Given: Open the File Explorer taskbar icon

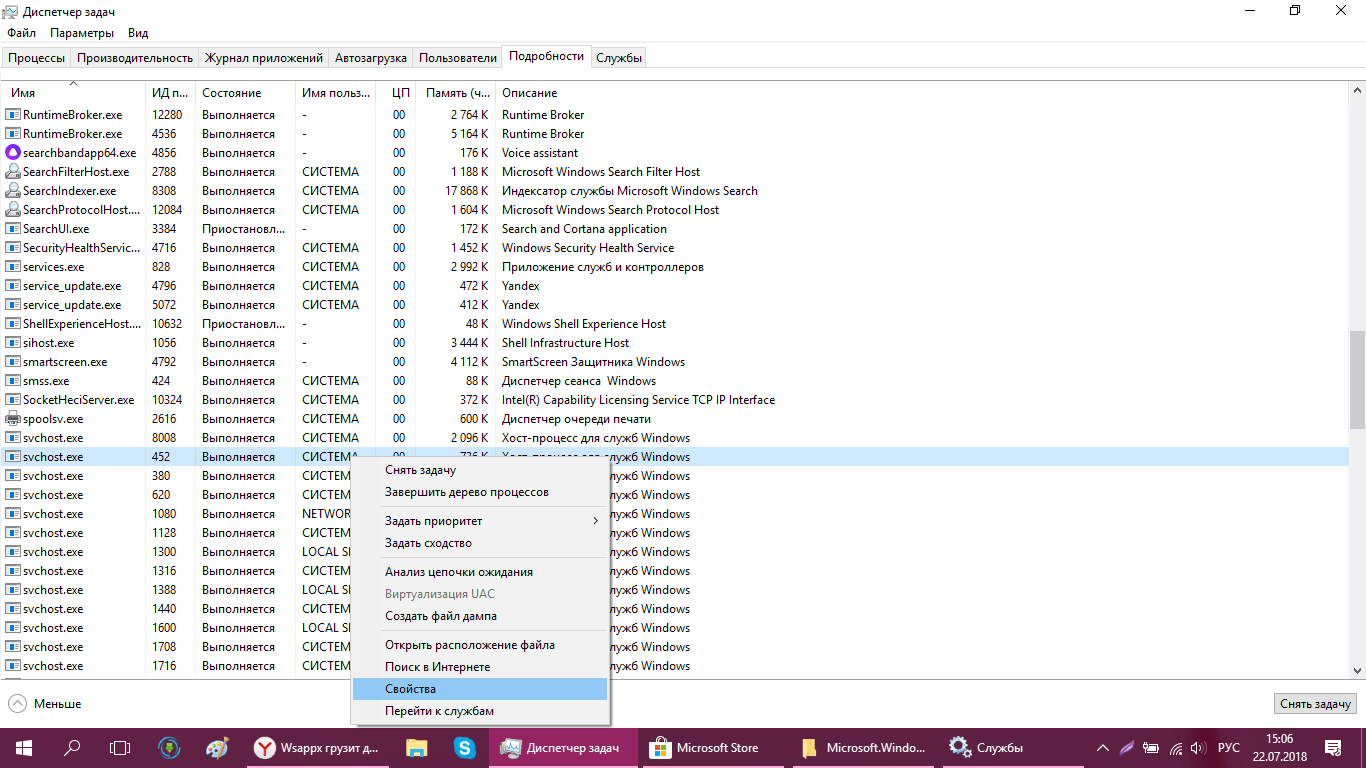Looking at the screenshot, I should click(x=417, y=748).
